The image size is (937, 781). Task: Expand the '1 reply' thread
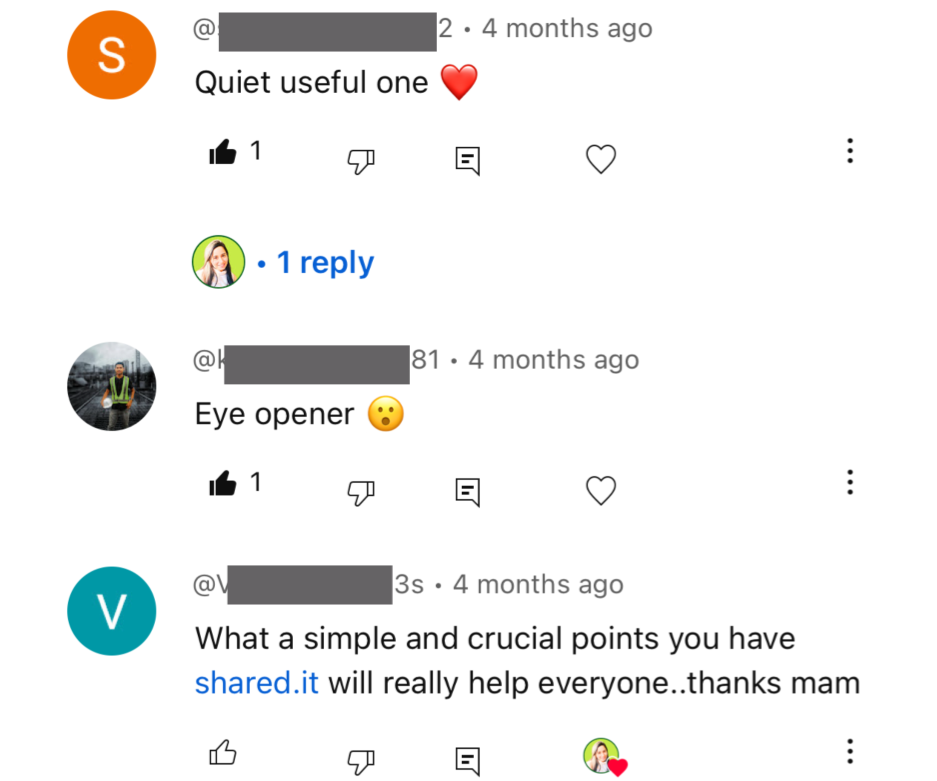pyautogui.click(x=324, y=263)
